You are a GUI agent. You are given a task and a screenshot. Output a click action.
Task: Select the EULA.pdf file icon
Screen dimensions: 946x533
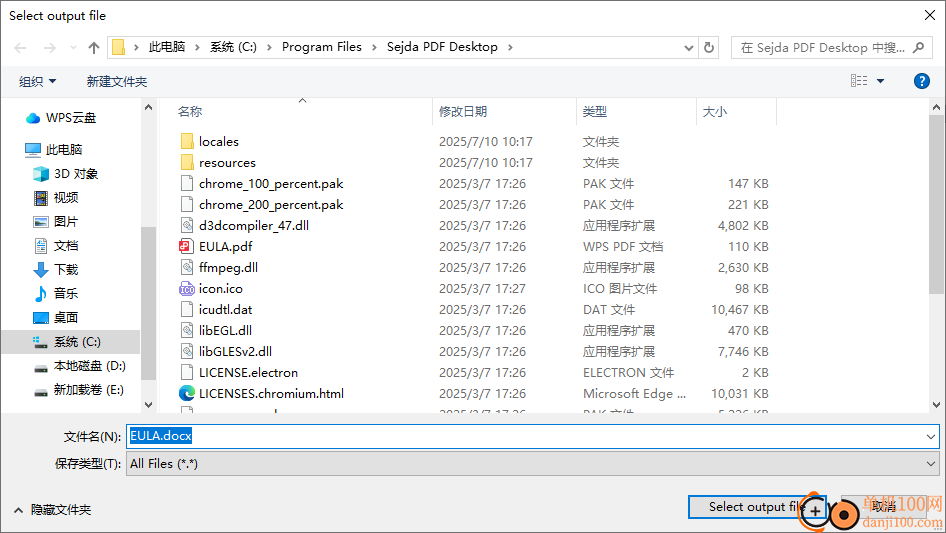[x=186, y=246]
